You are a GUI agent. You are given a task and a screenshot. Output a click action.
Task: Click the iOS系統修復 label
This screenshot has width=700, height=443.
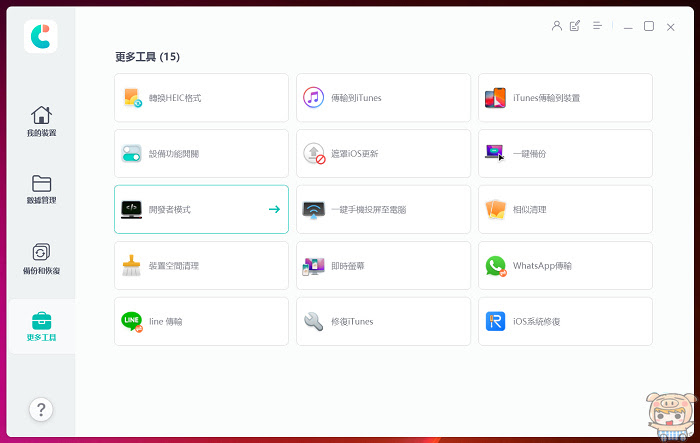pyautogui.click(x=537, y=322)
